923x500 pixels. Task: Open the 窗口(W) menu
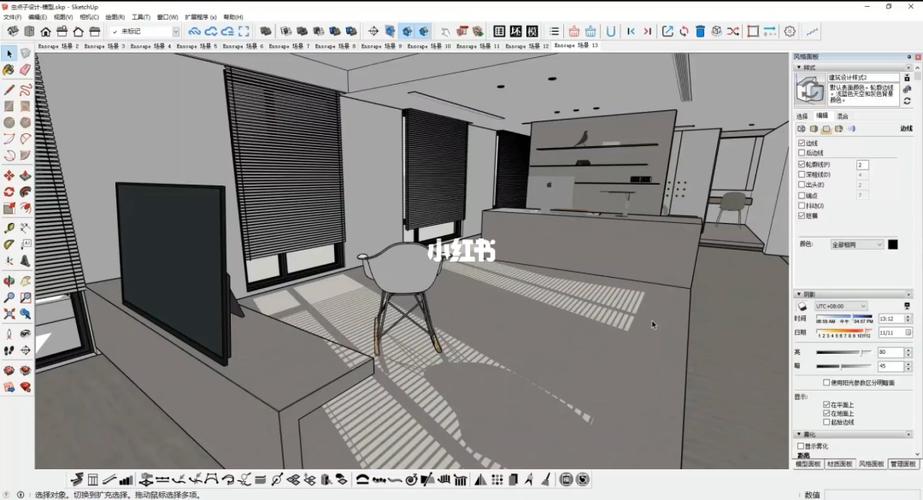coord(167,17)
